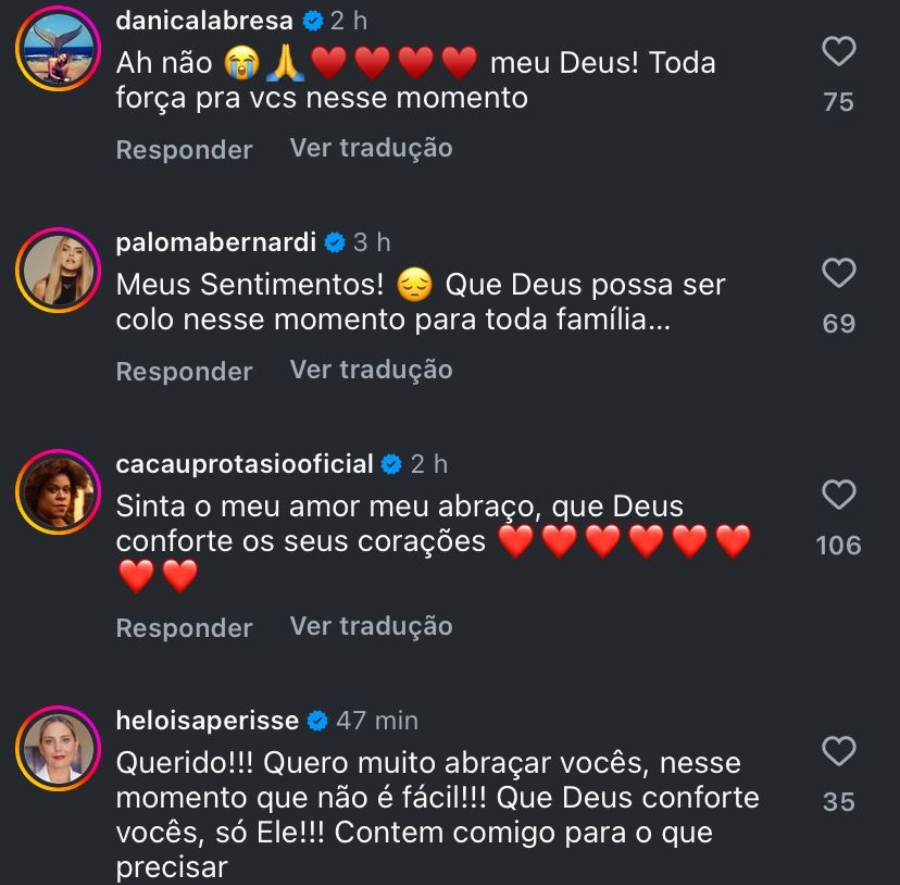Show translation of cacauprotasiooficial's comment

tap(371, 627)
